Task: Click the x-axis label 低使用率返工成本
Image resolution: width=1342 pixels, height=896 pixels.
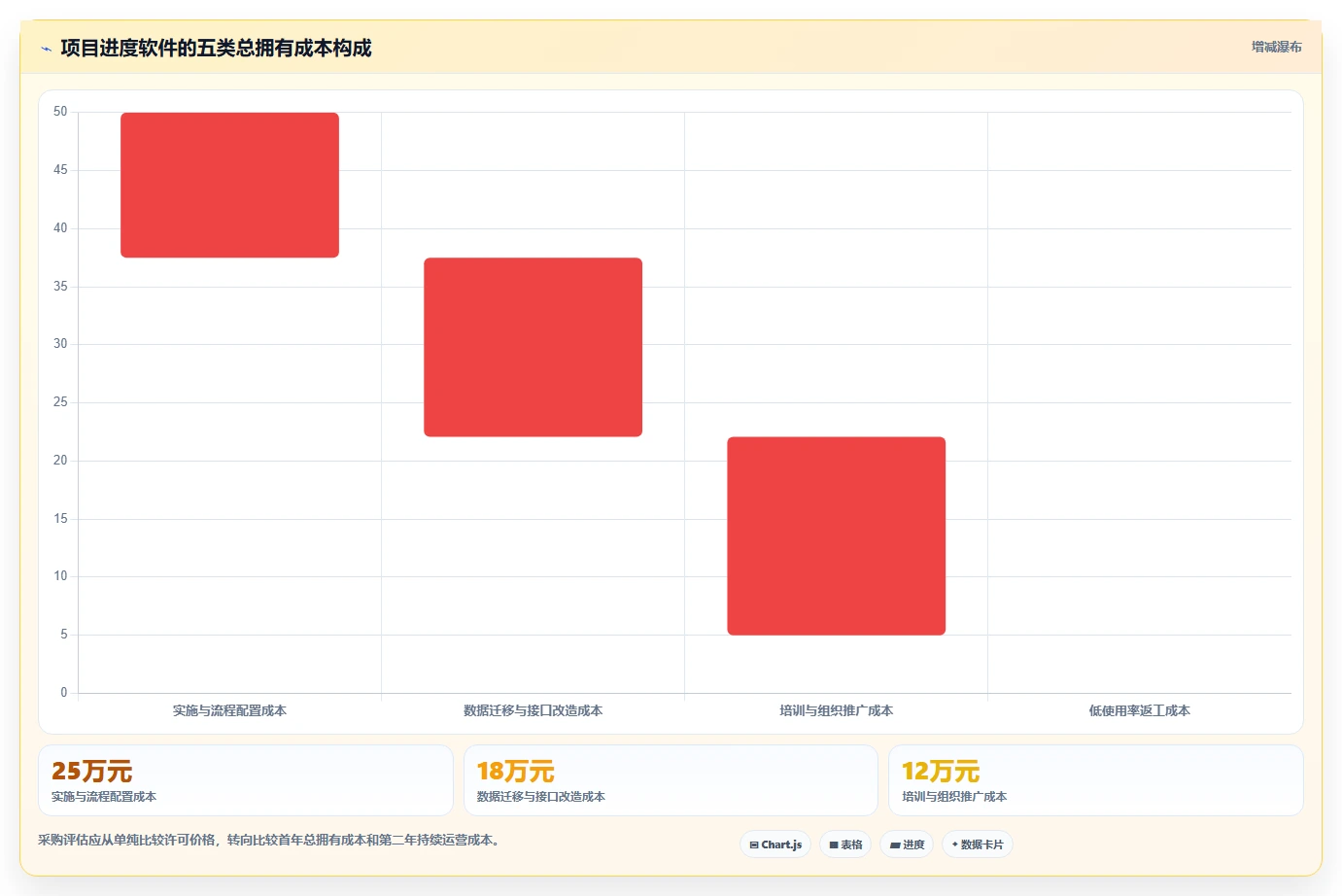Action: (x=1139, y=710)
